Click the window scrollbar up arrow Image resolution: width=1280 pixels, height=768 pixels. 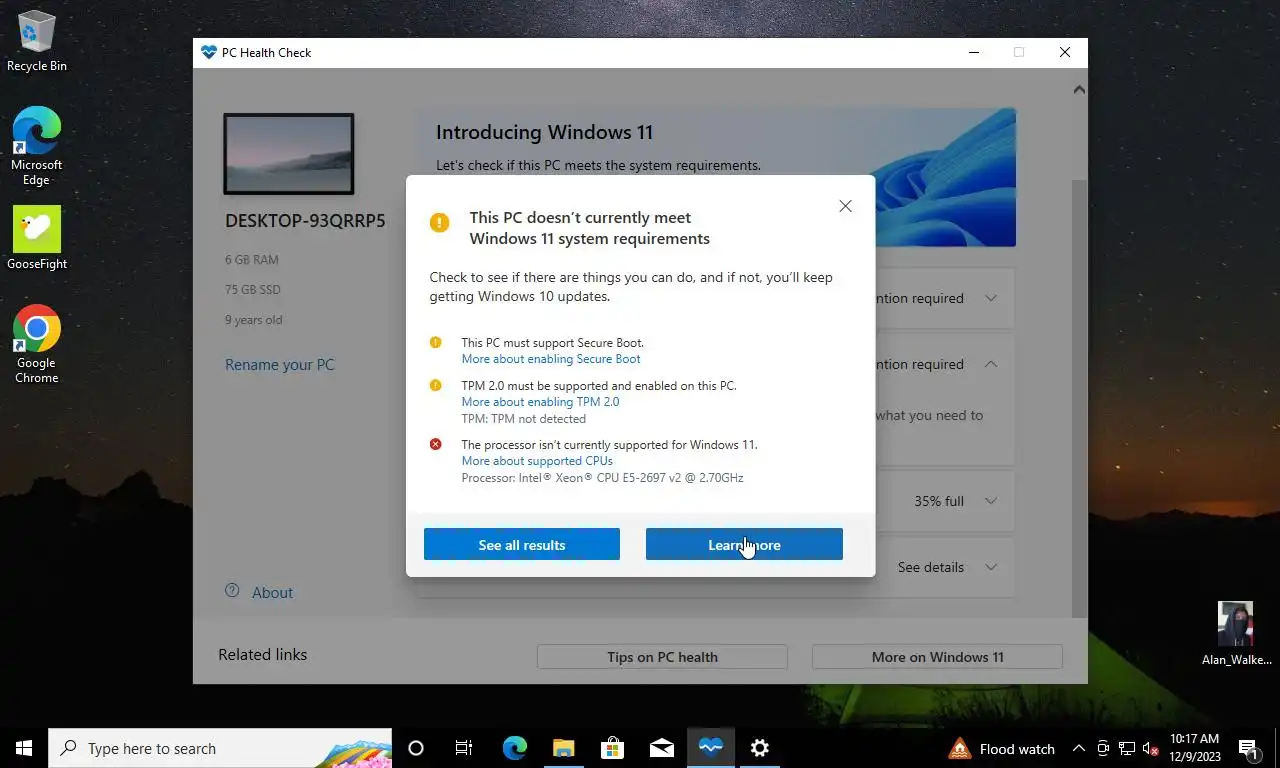pos(1079,90)
